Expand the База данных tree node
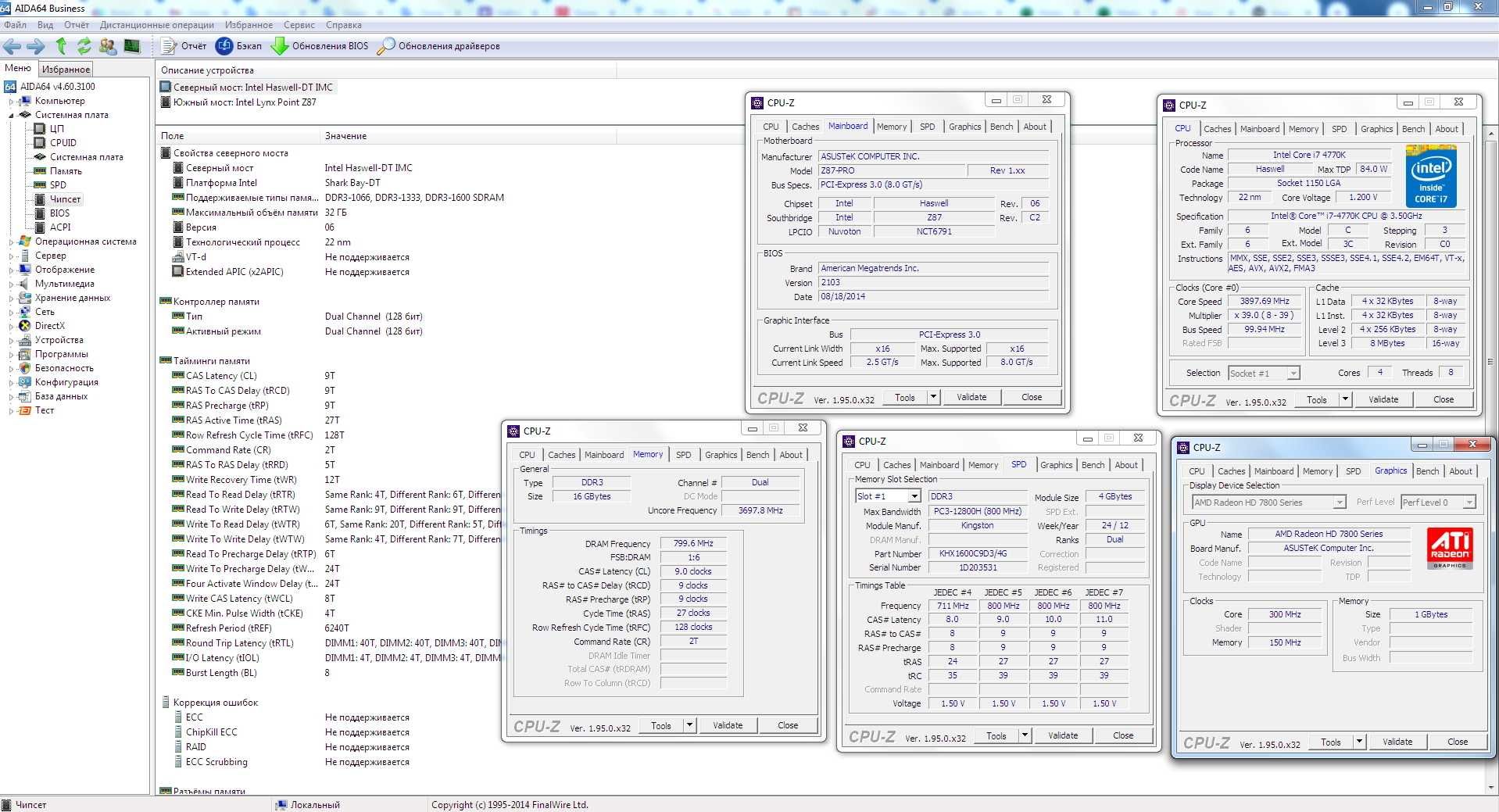The width and height of the screenshot is (1499, 812). tap(11, 397)
